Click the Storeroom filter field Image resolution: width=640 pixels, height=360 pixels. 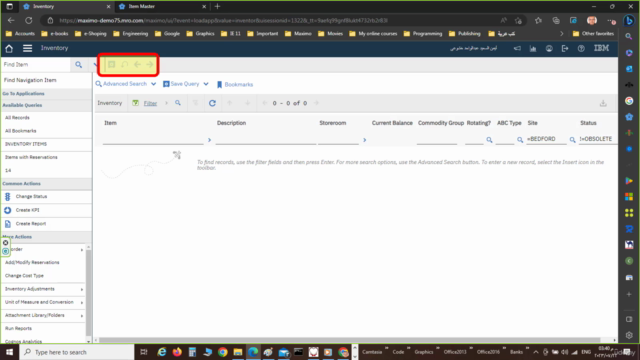point(338,140)
